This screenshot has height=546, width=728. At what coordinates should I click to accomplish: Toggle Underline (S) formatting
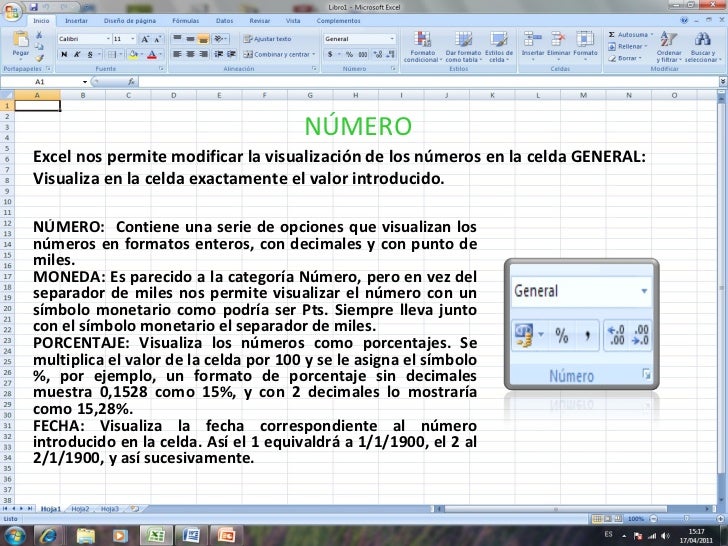[x=90, y=54]
